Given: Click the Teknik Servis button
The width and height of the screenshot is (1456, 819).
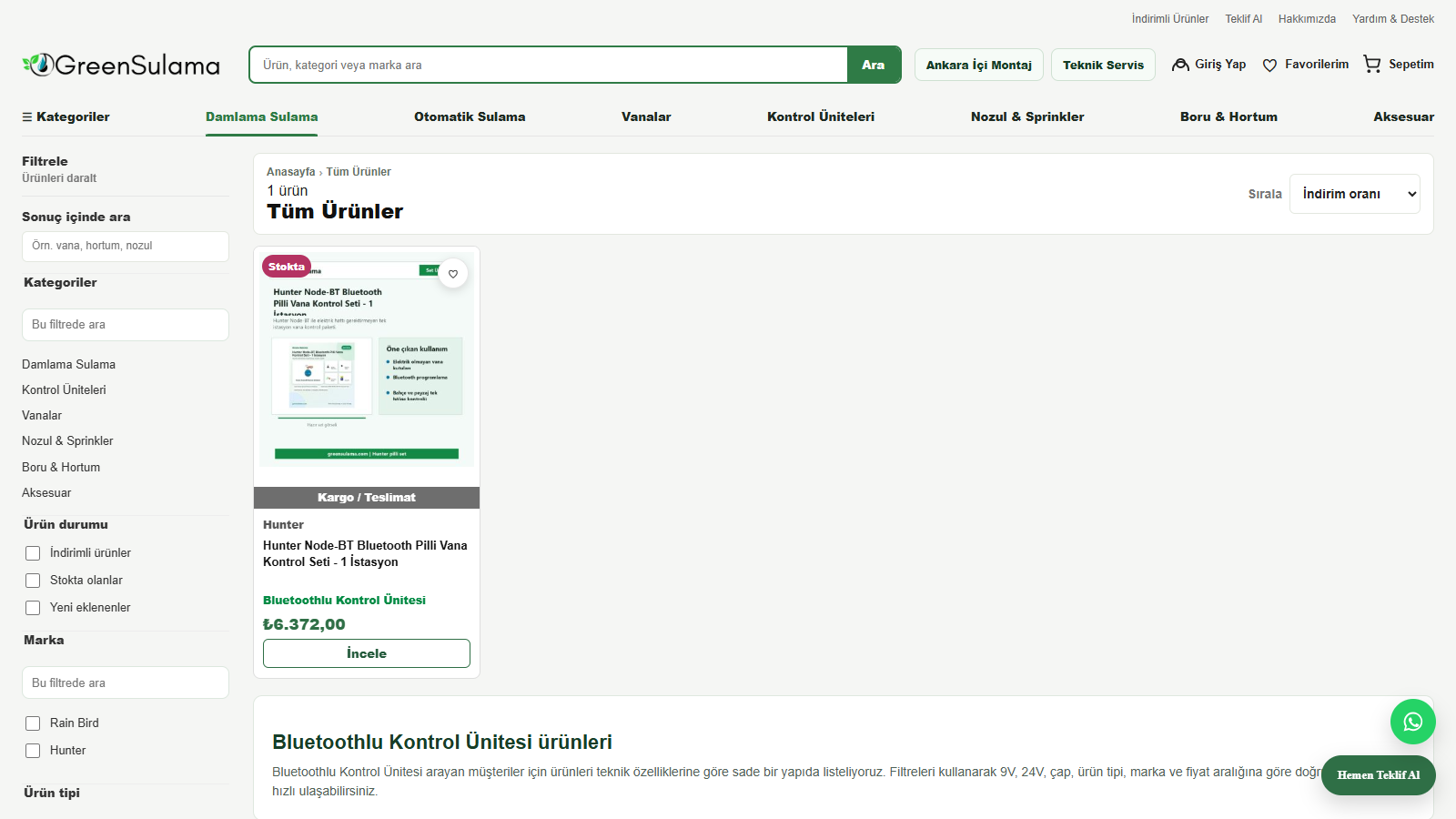Looking at the screenshot, I should (1103, 65).
